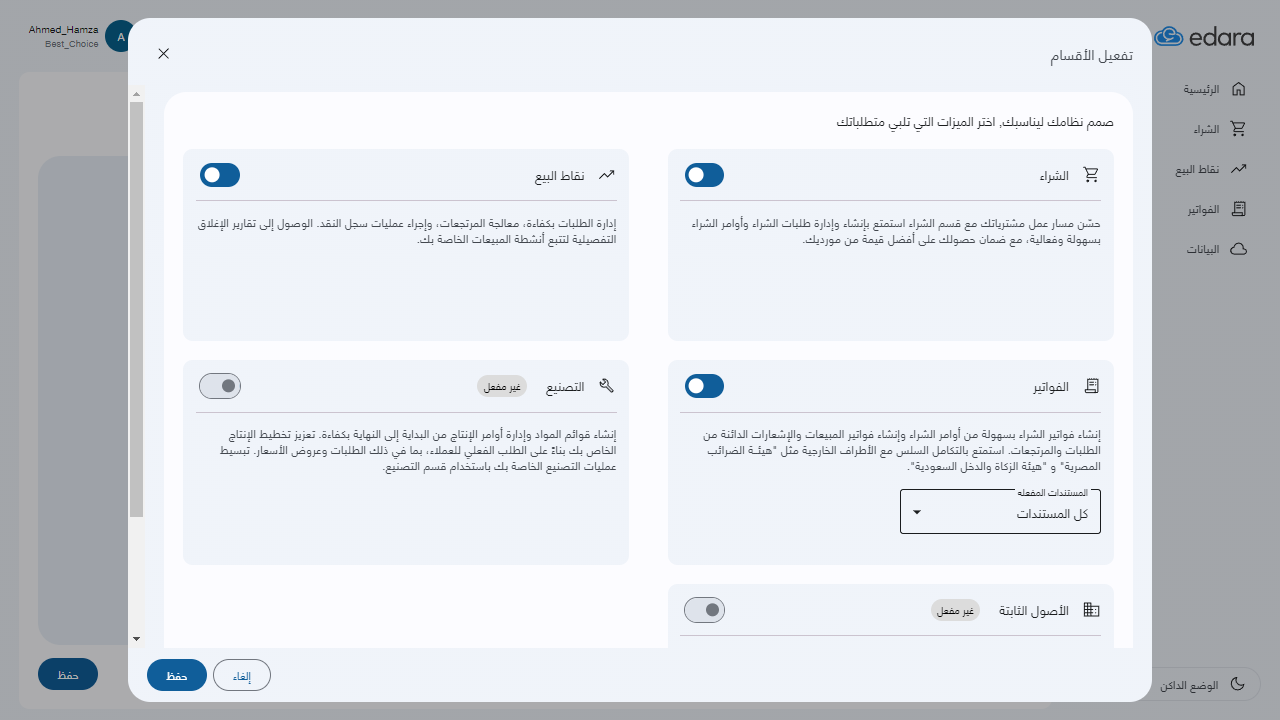Open البيانات in the sidebar menu
The width and height of the screenshot is (1280, 720).
[x=1217, y=249]
